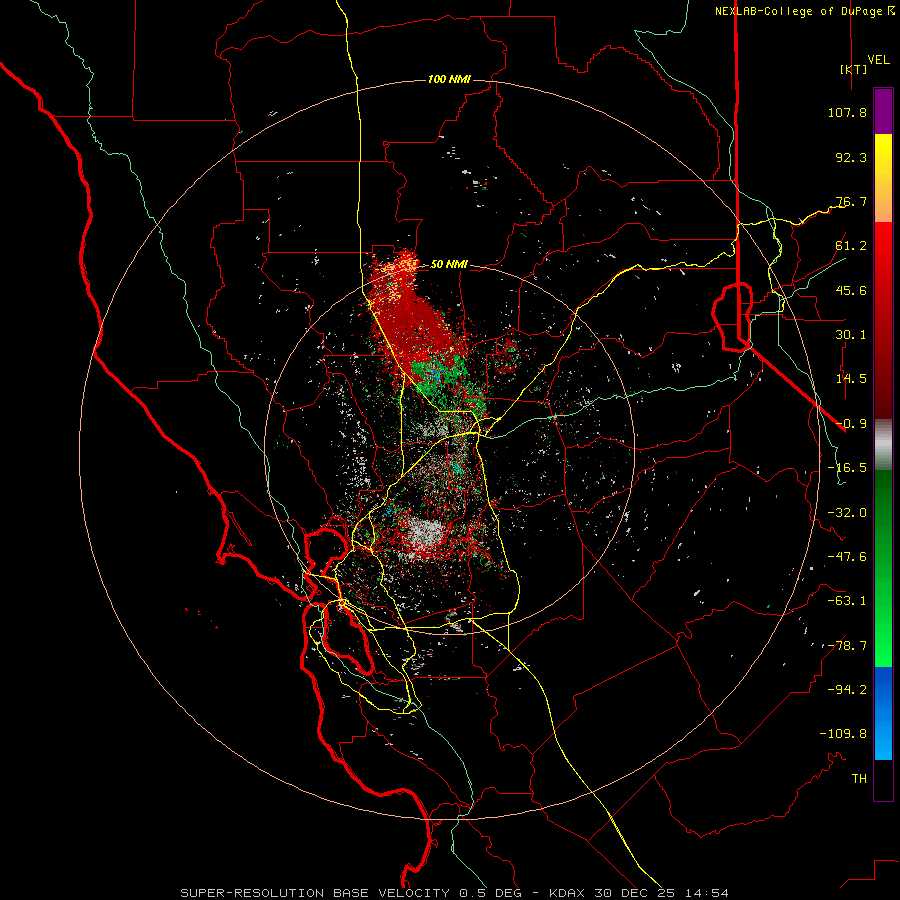This screenshot has height=900, width=900.
Task: Click the purple segment of the velocity color bar
Action: tap(883, 111)
